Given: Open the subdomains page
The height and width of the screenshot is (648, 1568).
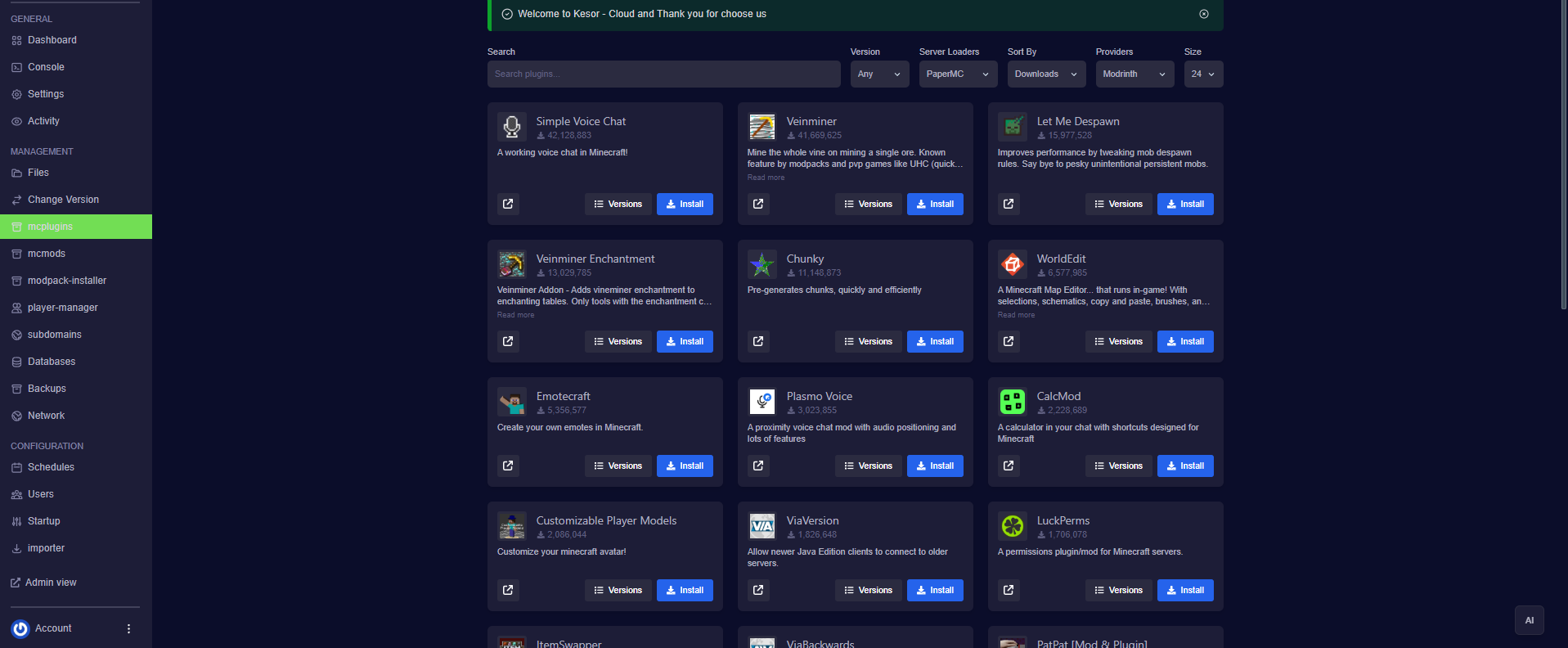Looking at the screenshot, I should (76, 335).
